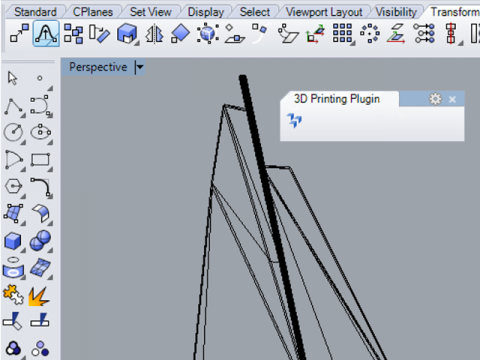Viewport: 480px width, 360px height.
Task: Select the Trim tool
Action: 13,321
